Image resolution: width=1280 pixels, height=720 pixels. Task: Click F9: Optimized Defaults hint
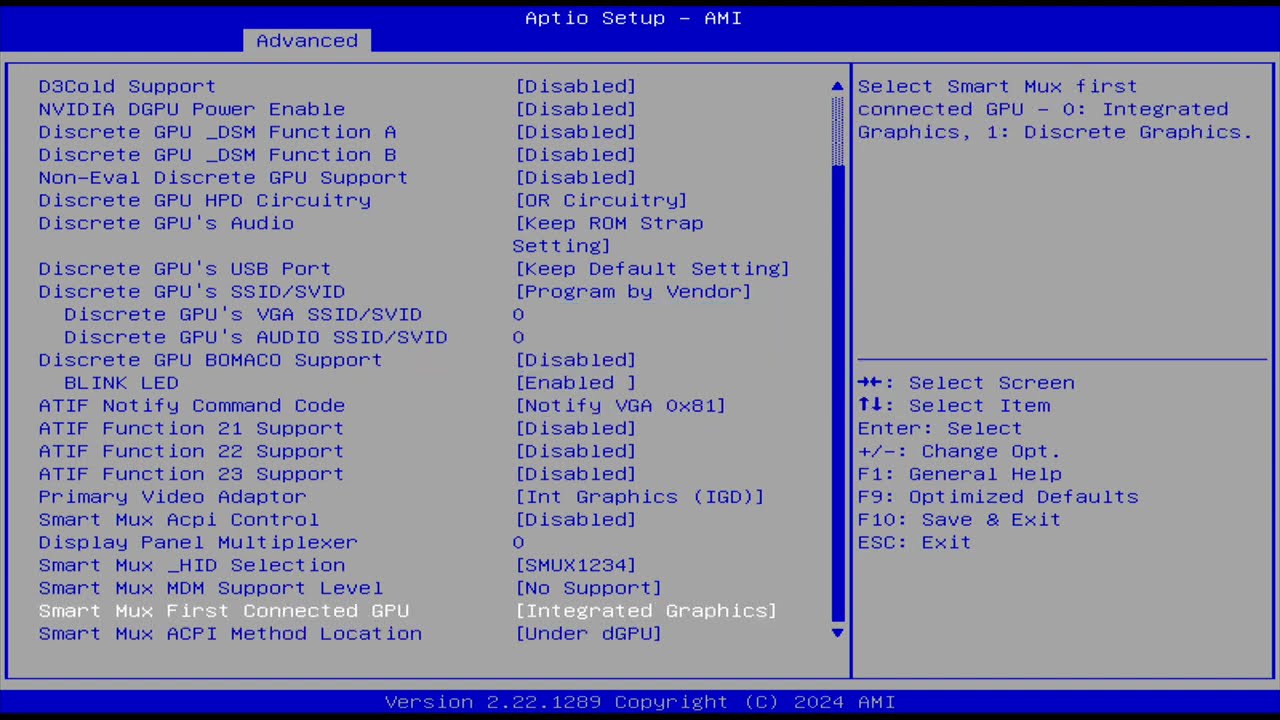point(998,496)
